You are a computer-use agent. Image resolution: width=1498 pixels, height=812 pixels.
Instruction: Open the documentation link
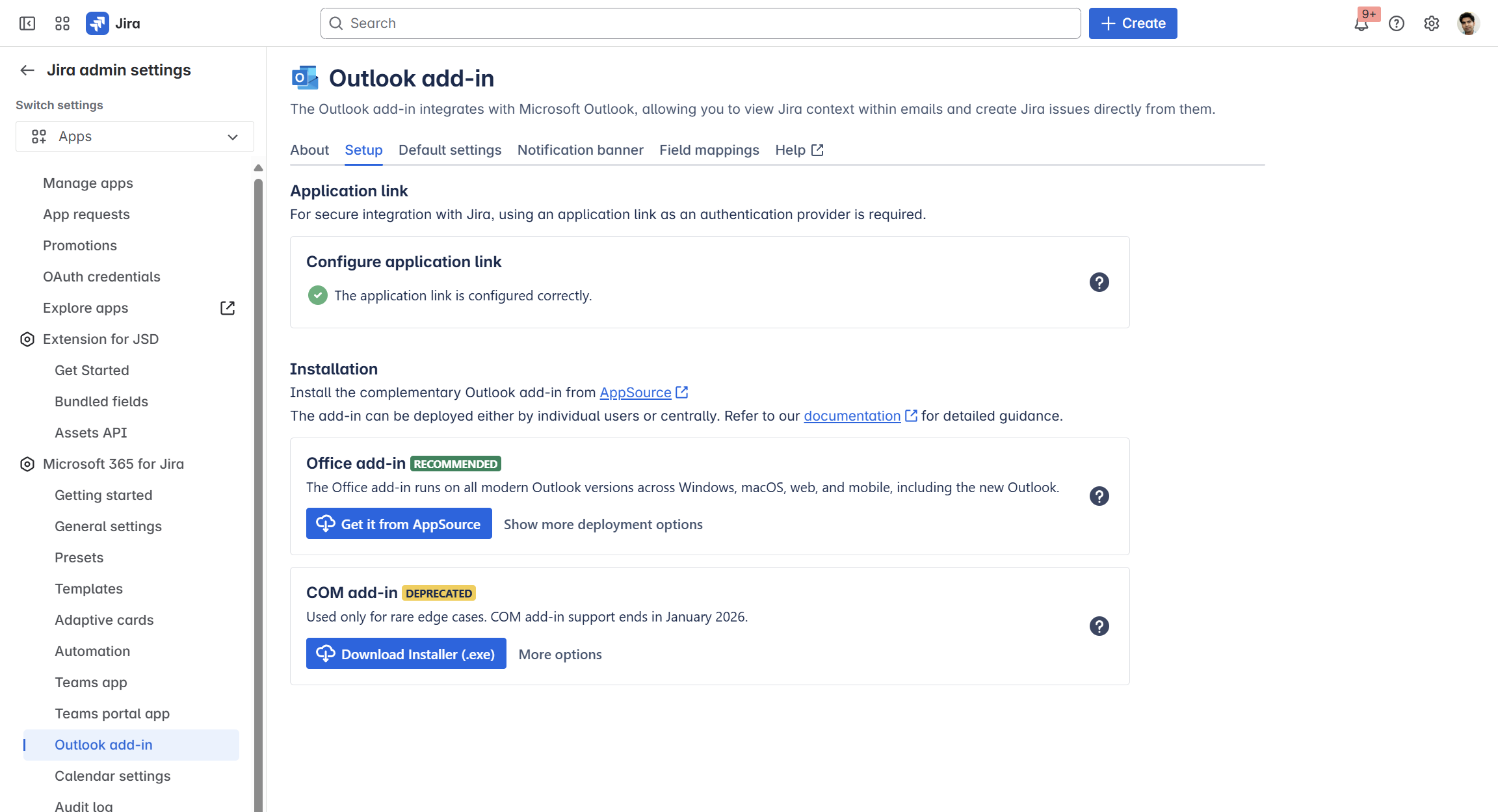(852, 416)
